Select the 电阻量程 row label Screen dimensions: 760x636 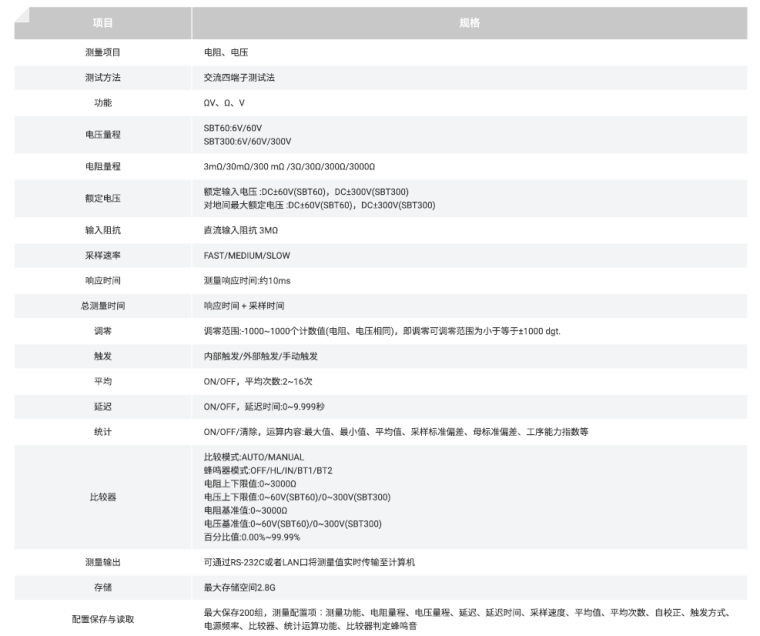coord(103,166)
